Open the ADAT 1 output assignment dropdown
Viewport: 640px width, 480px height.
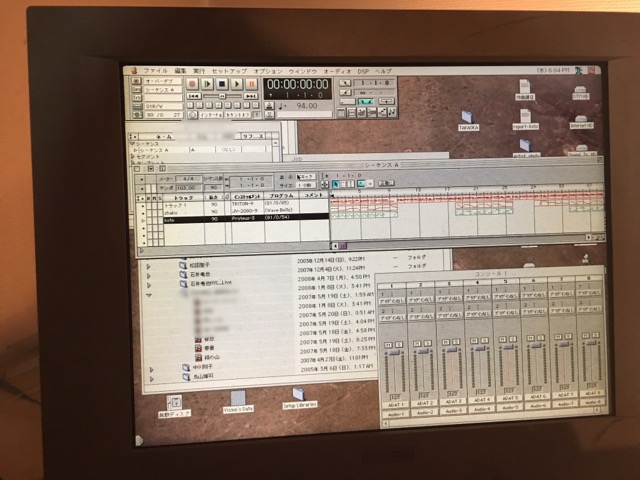pos(395,405)
